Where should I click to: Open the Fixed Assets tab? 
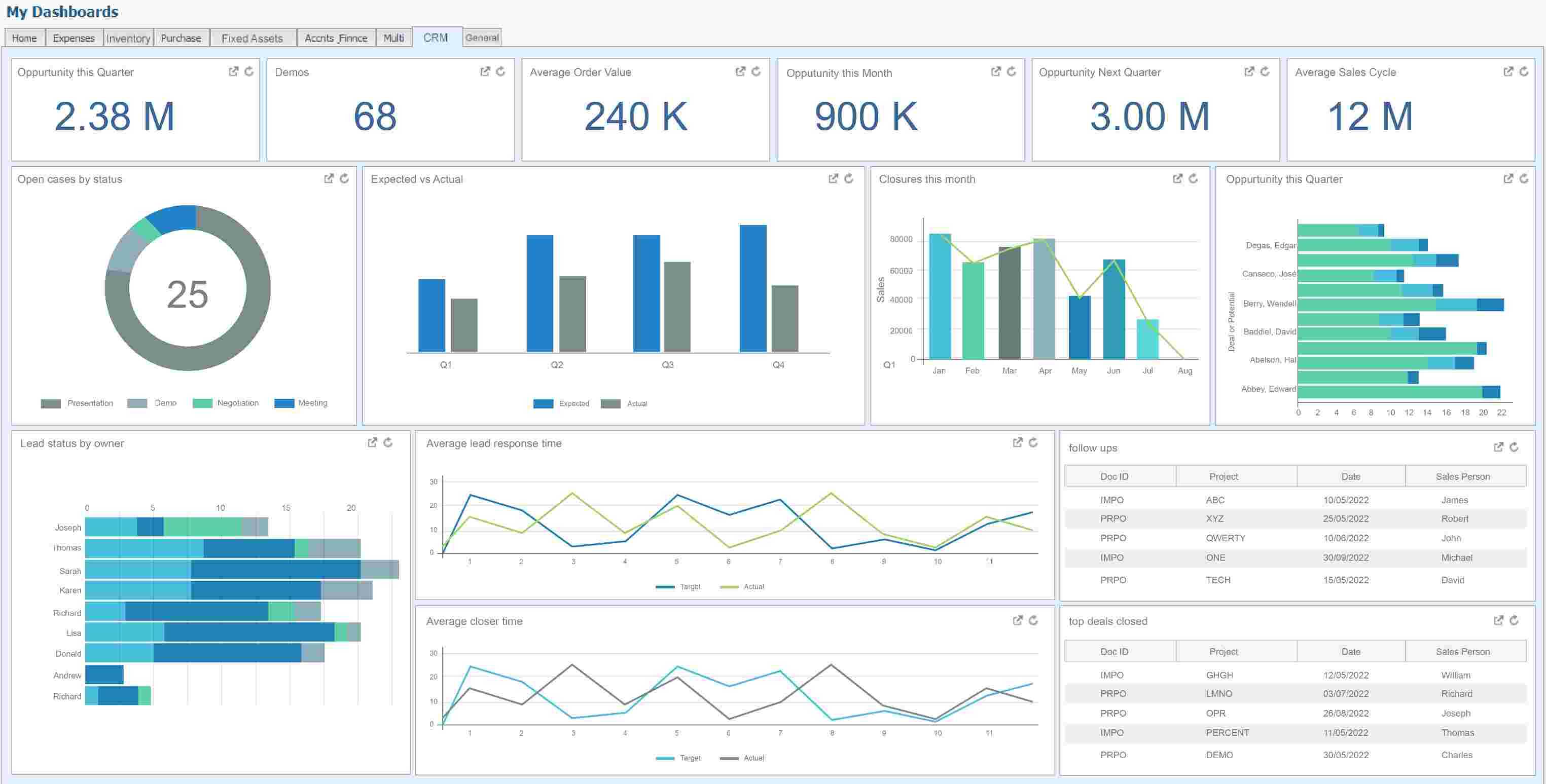click(x=252, y=39)
